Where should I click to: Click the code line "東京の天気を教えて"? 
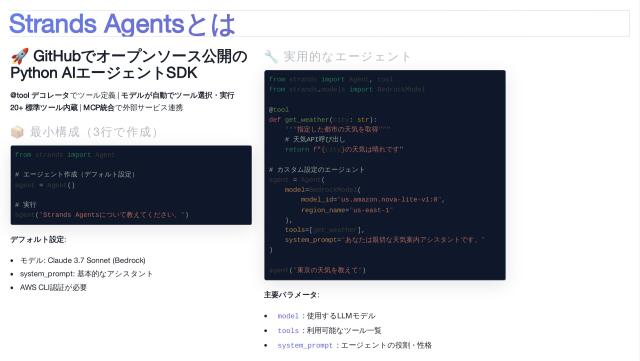click(318, 270)
